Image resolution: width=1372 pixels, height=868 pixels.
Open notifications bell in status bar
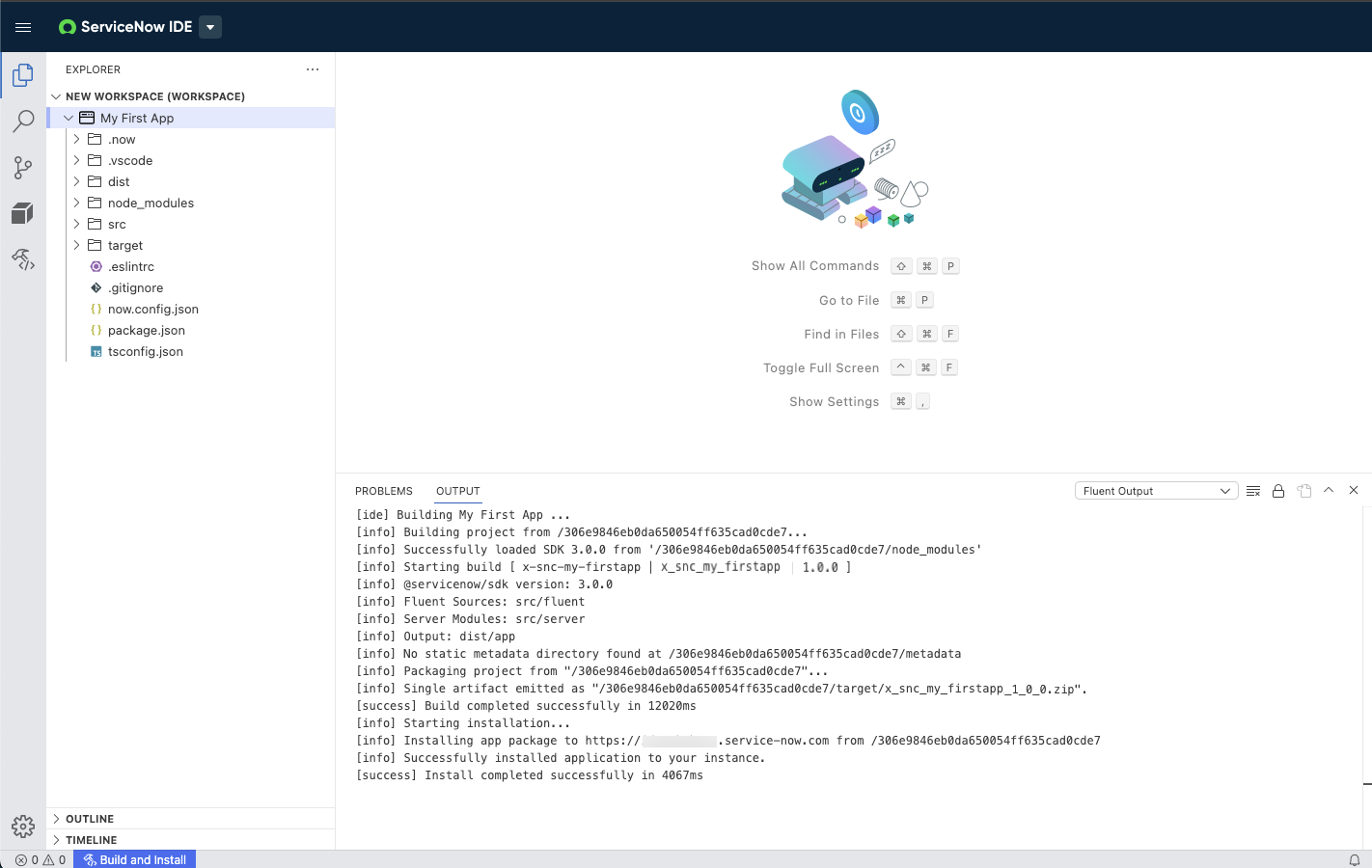point(1355,859)
